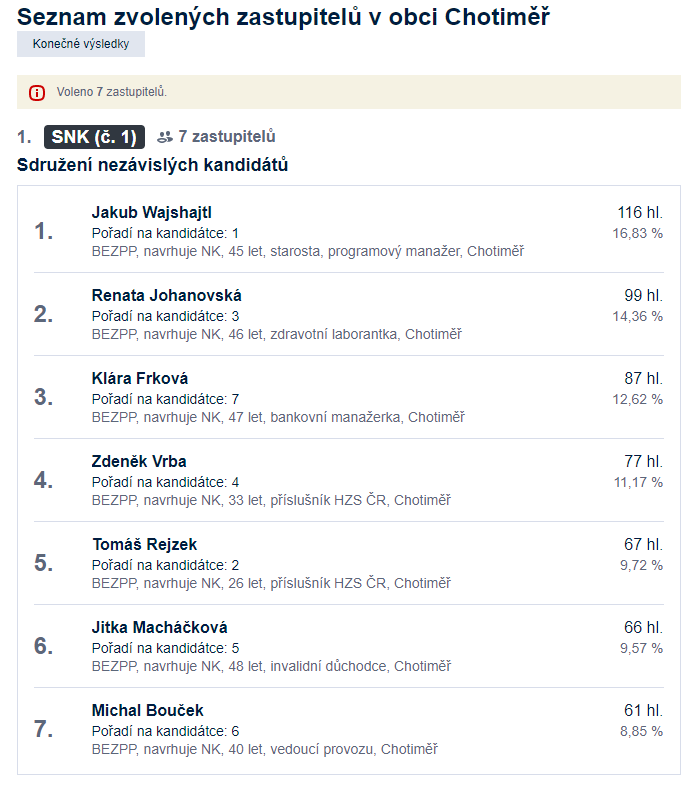This screenshot has width=694, height=793.
Task: Click Sdružení nezávislých kandidátů heading
Action: pos(153,165)
